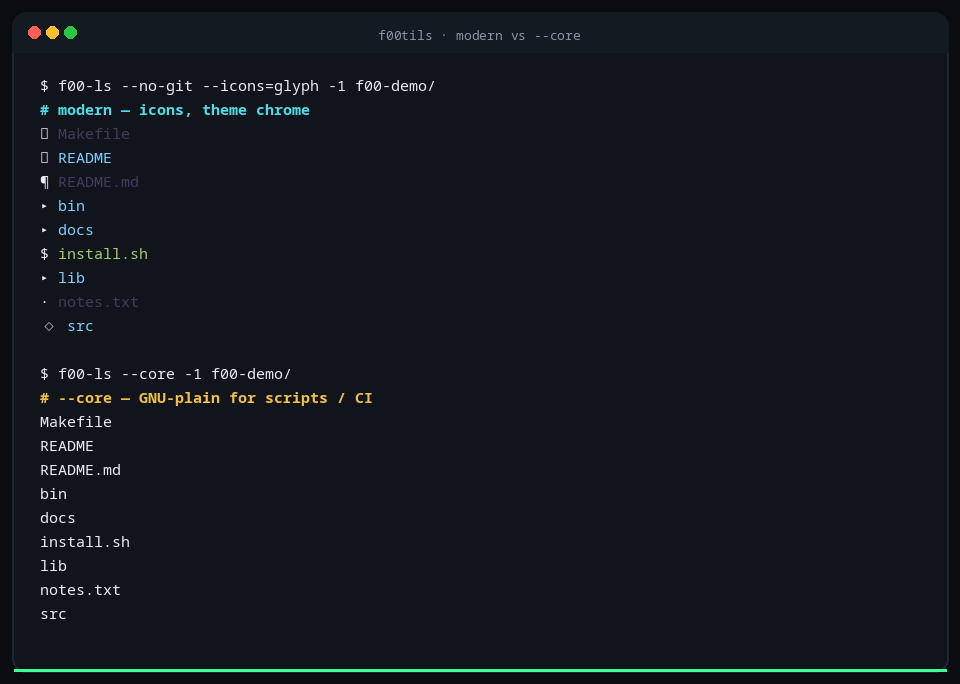This screenshot has height=684, width=960.
Task: Click the plain notes.txt entry in core listing
Action: tap(80, 590)
